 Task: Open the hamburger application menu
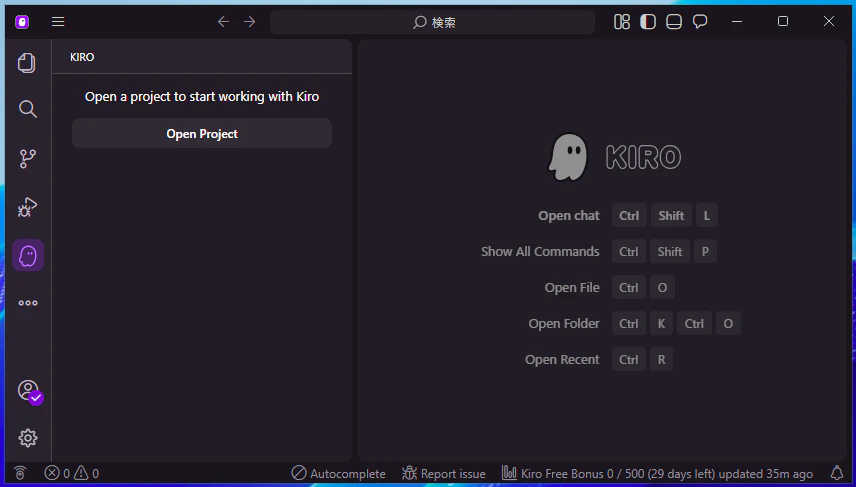tap(58, 21)
